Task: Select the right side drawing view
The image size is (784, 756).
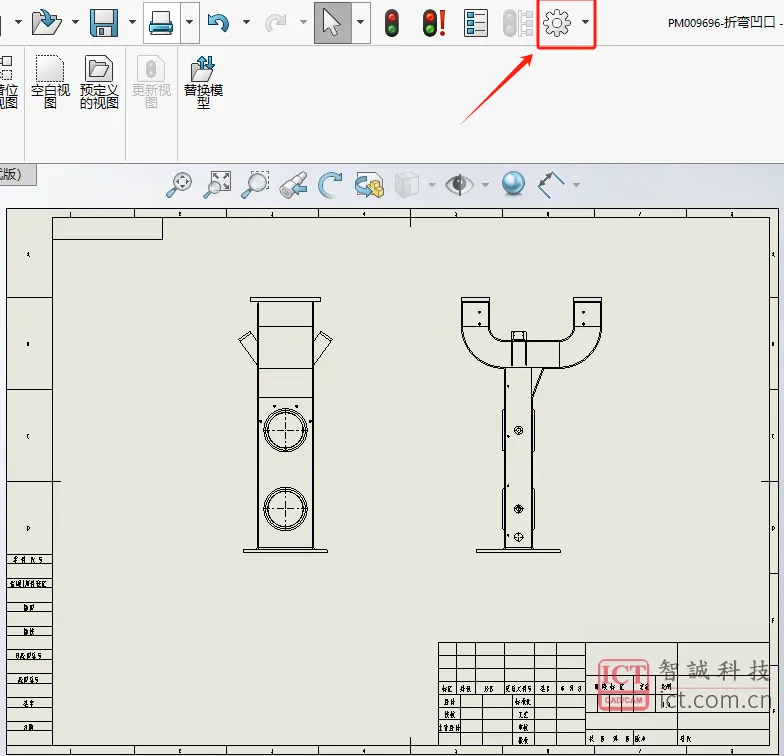Action: 531,425
